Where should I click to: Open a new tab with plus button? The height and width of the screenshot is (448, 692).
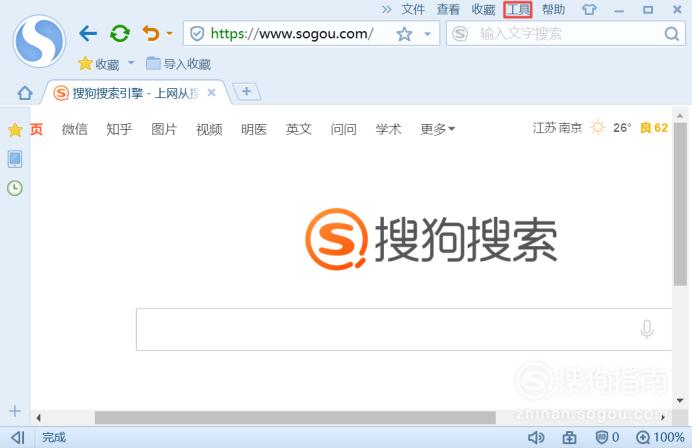pyautogui.click(x=246, y=92)
